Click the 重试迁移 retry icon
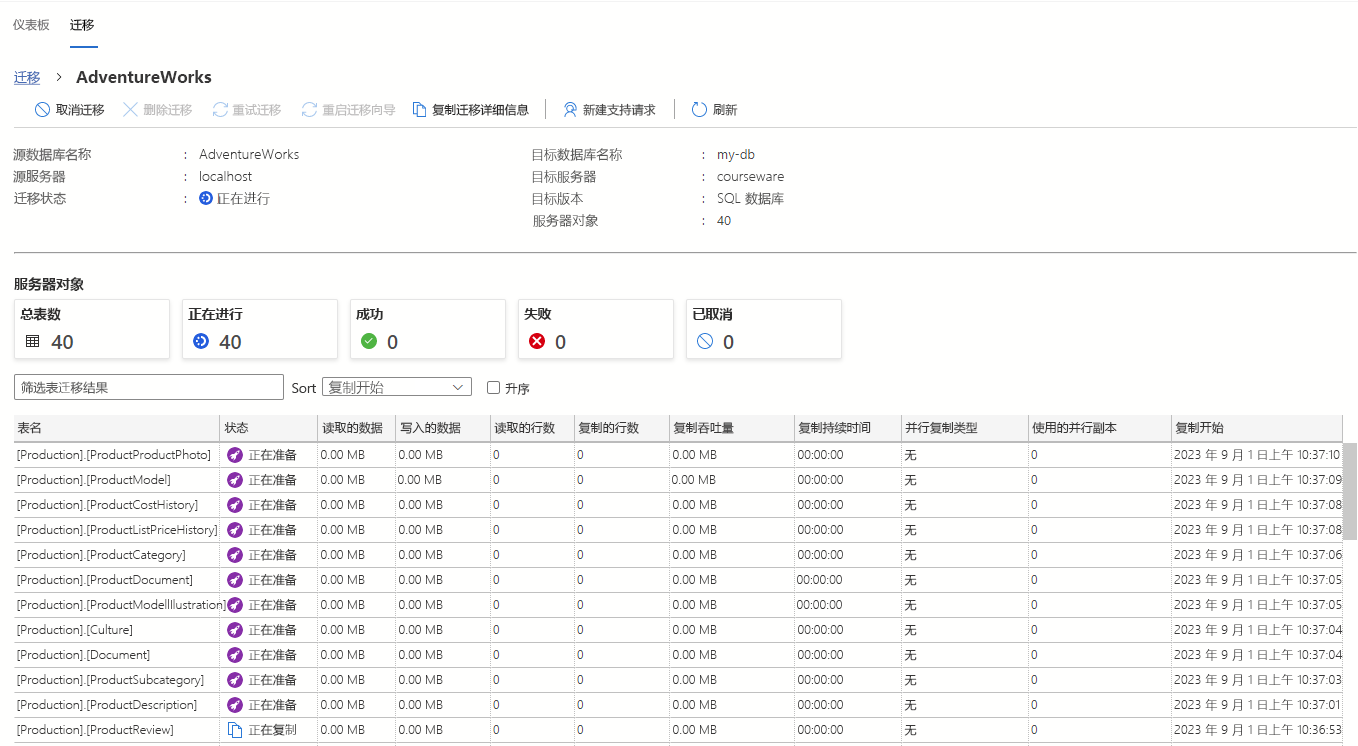This screenshot has width=1358, height=746. (219, 109)
